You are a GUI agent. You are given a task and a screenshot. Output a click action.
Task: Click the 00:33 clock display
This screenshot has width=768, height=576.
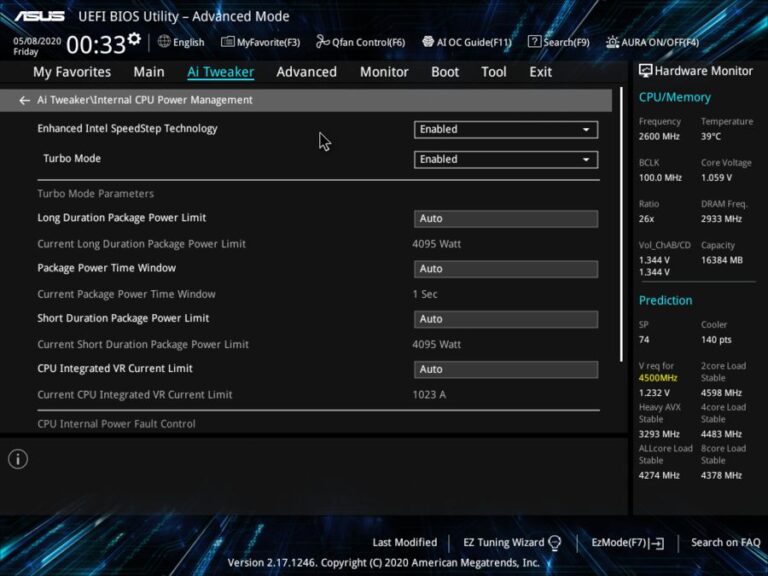96,45
